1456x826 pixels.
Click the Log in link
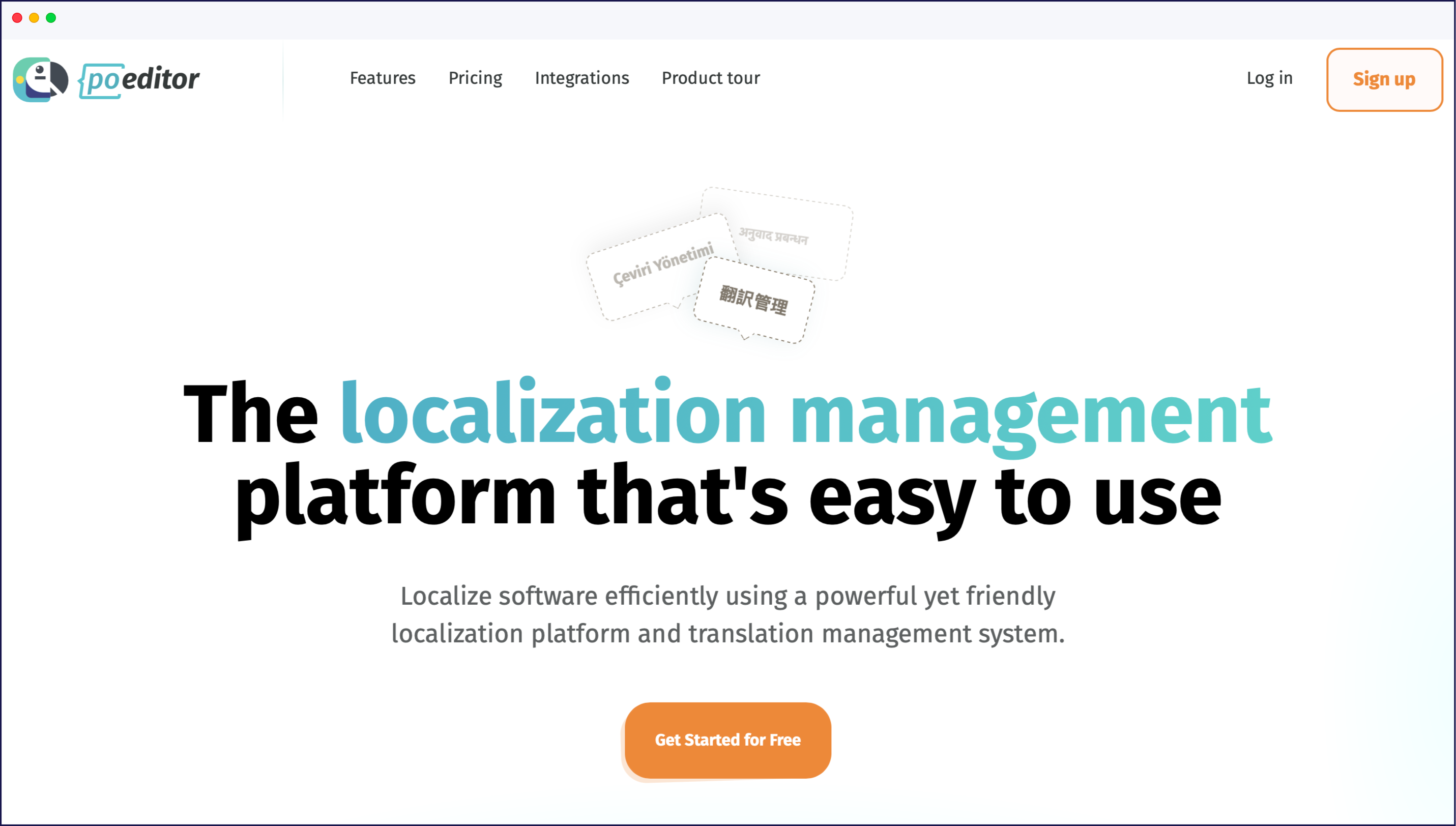point(1269,78)
